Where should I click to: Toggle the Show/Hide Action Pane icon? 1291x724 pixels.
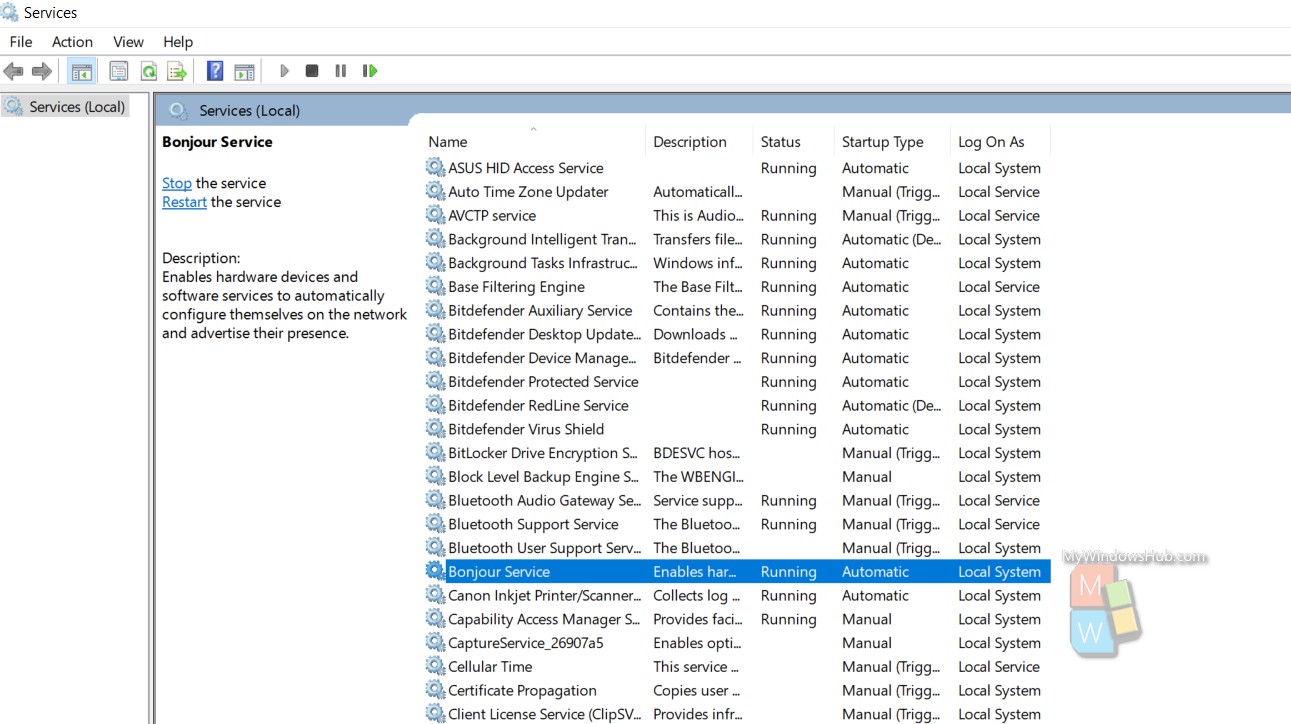[x=244, y=71]
